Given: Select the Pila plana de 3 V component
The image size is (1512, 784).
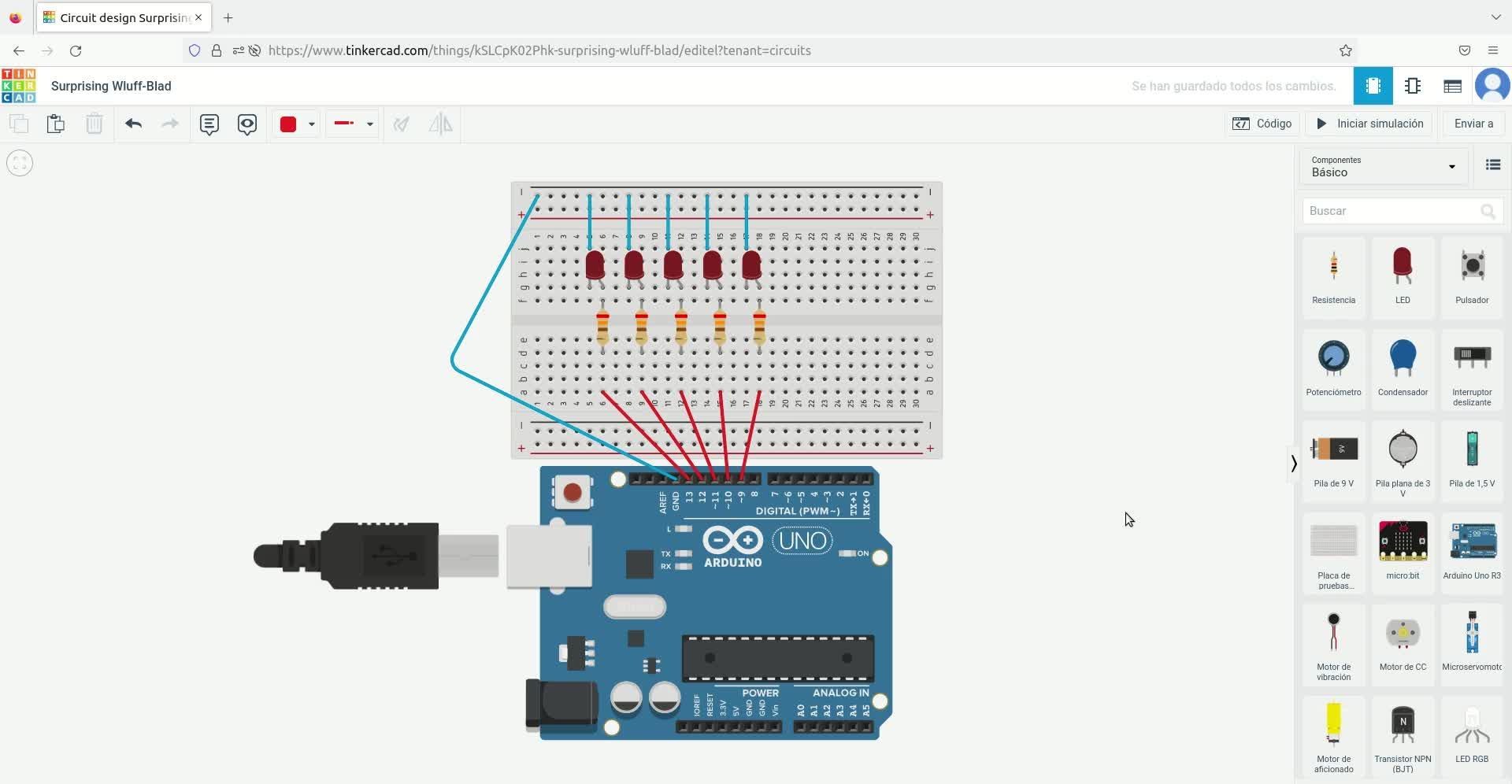Looking at the screenshot, I should (1403, 460).
